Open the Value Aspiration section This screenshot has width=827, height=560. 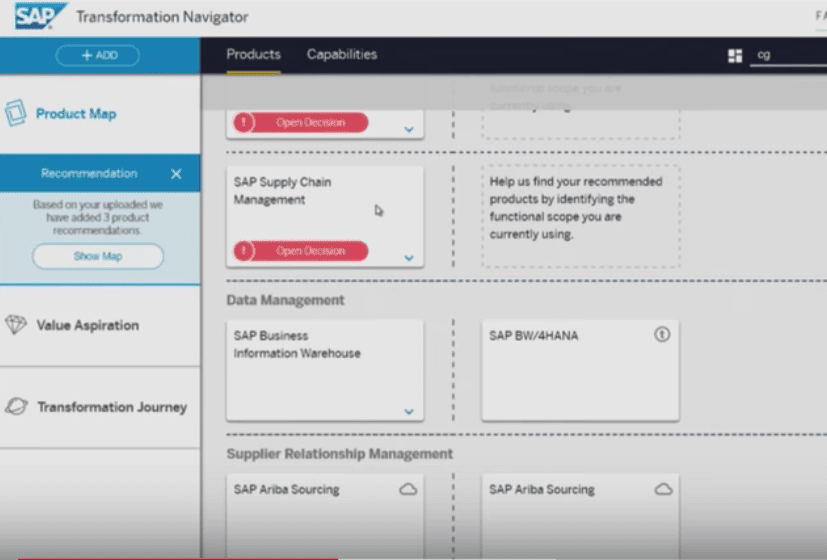[100, 325]
